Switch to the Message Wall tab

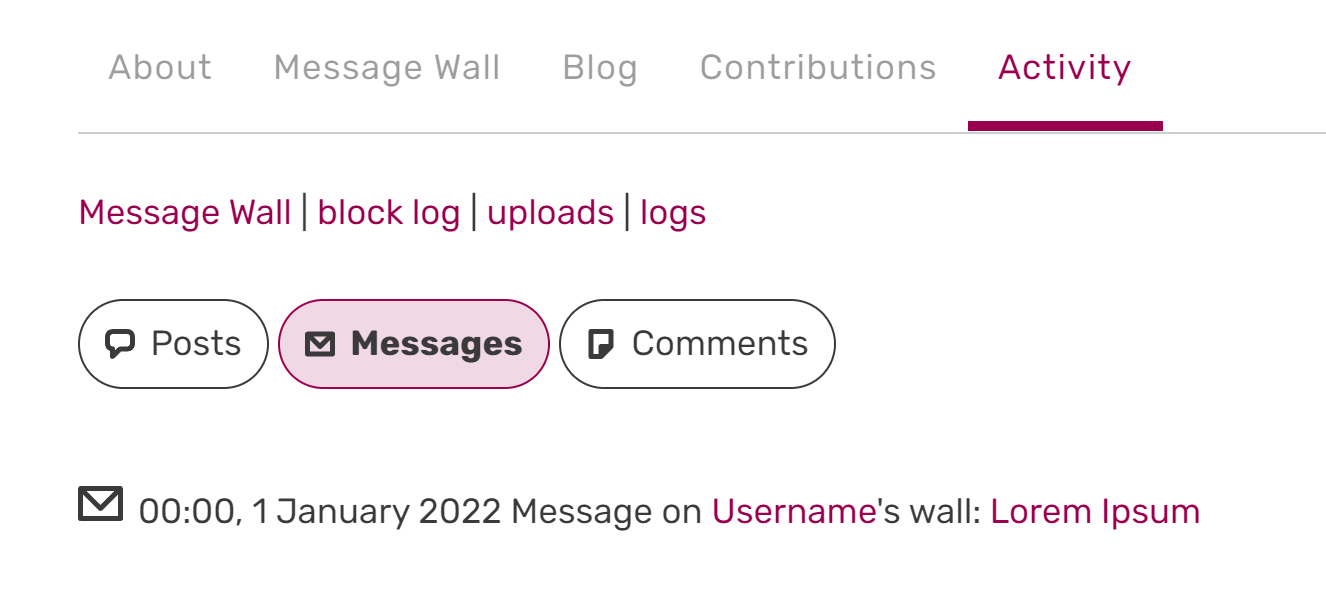click(387, 68)
